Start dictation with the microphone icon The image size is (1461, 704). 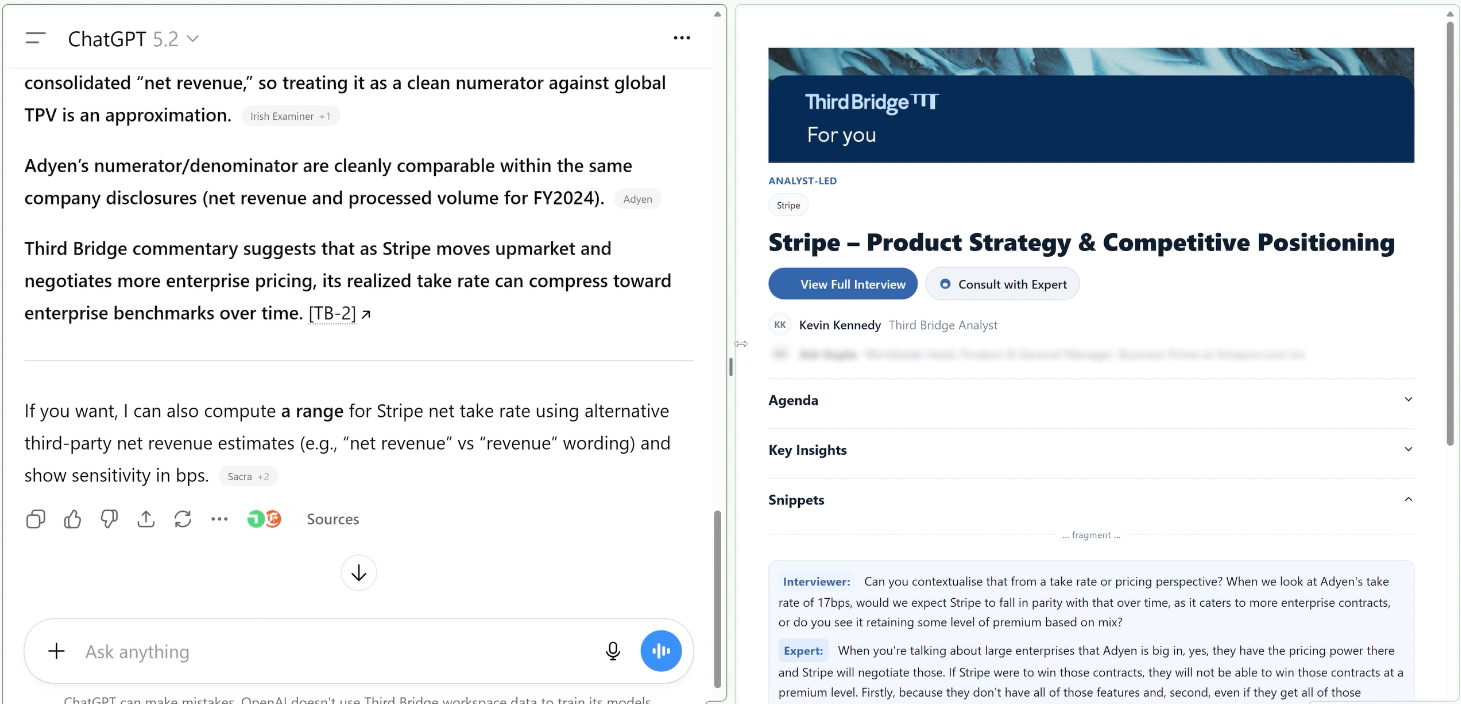click(x=613, y=652)
